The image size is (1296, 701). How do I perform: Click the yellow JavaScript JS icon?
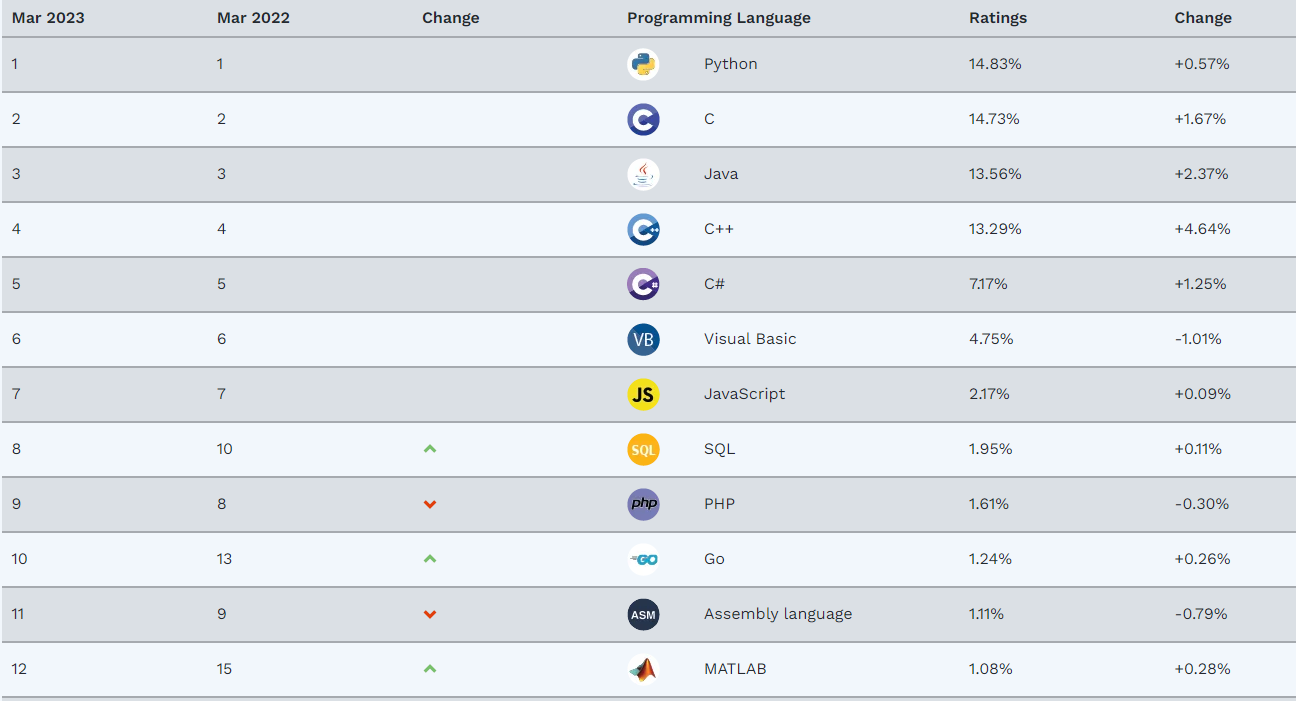(x=643, y=394)
